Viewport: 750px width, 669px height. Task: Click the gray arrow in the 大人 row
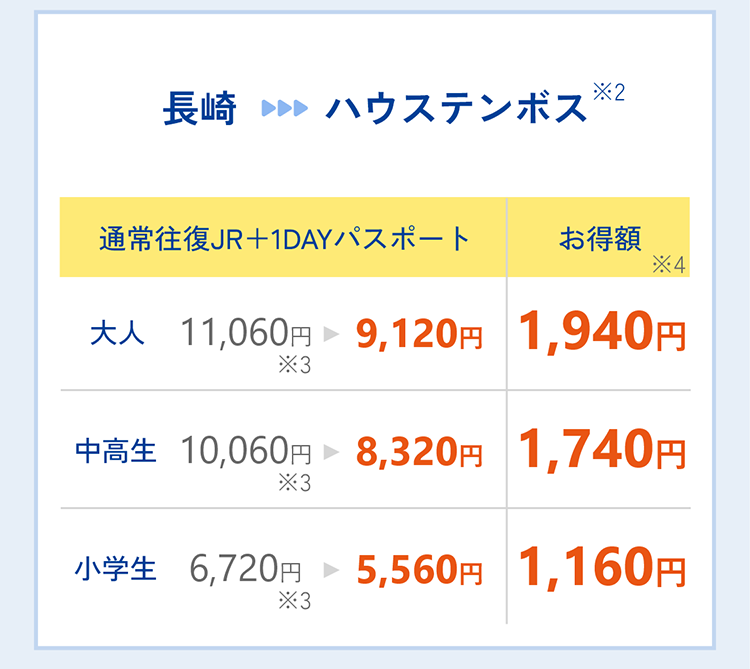(x=331, y=333)
